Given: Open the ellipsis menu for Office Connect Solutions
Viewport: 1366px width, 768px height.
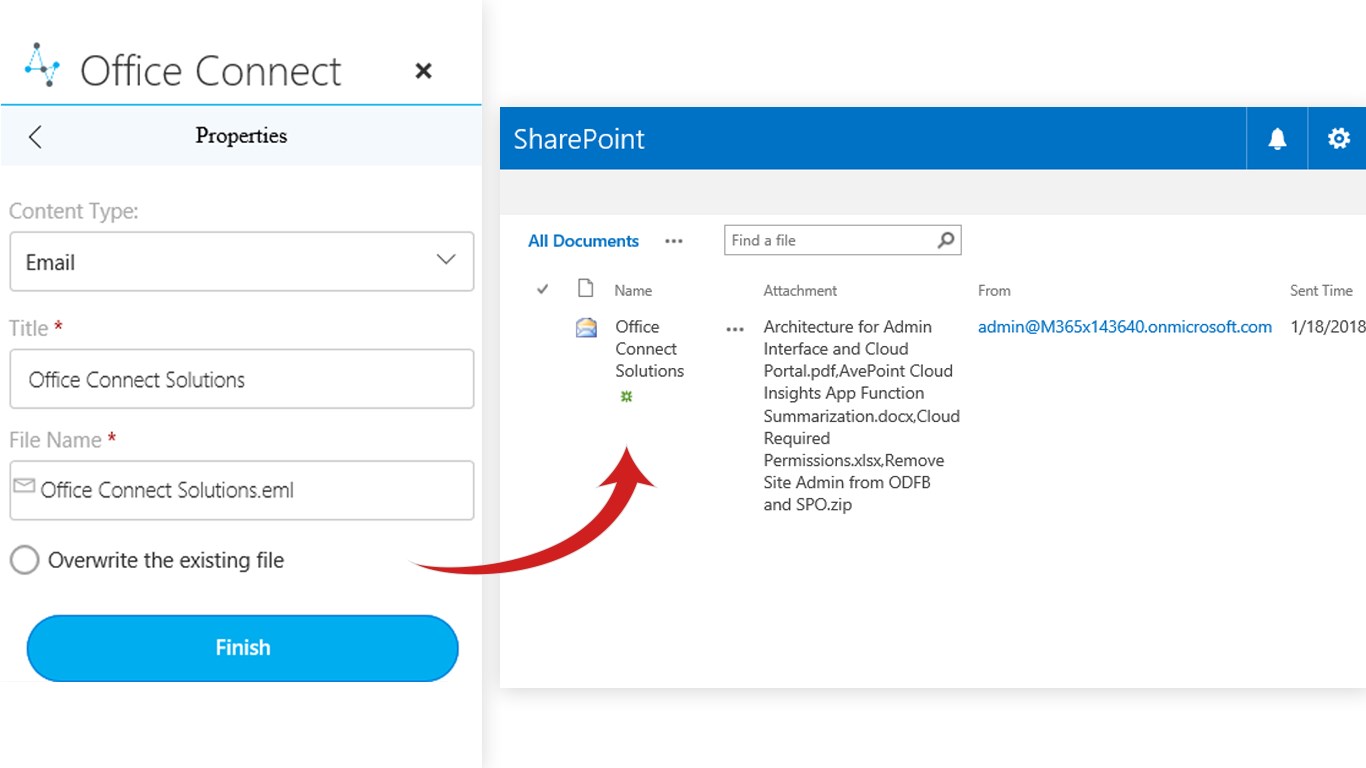Looking at the screenshot, I should coord(735,329).
